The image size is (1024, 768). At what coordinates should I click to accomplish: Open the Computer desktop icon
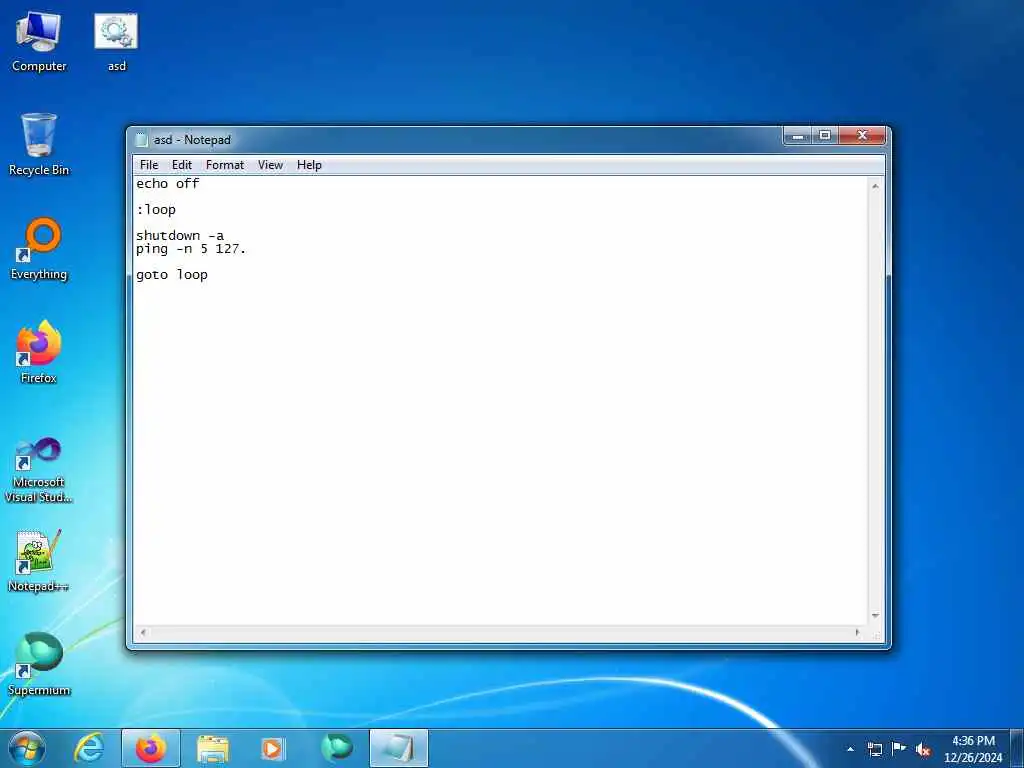tap(39, 40)
